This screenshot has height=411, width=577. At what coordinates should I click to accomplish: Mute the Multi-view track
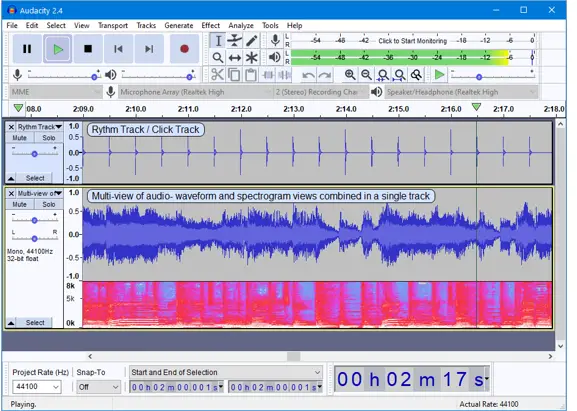click(x=20, y=204)
